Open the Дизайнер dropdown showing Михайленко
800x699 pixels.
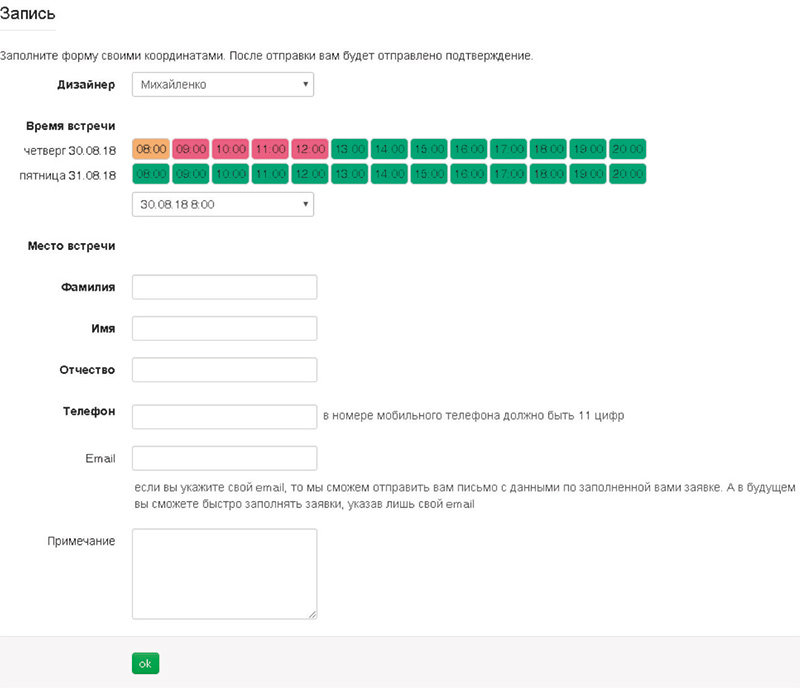point(222,84)
